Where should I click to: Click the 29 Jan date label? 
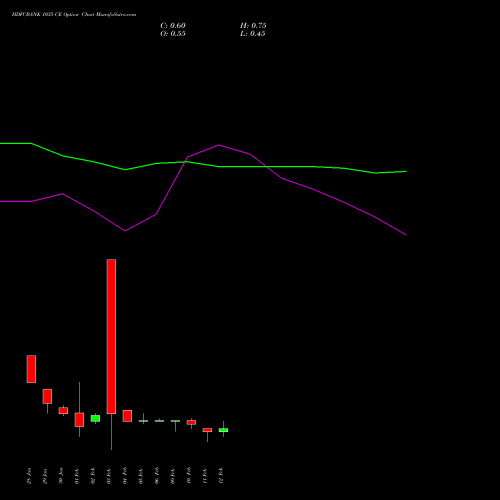45,476
